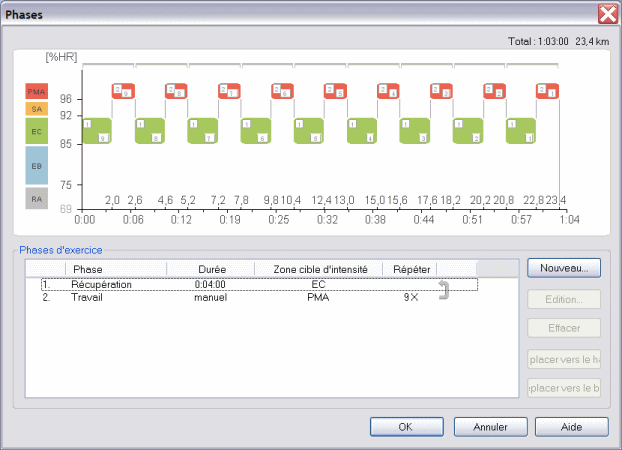Select the first green recovery block in chart

click(96, 131)
